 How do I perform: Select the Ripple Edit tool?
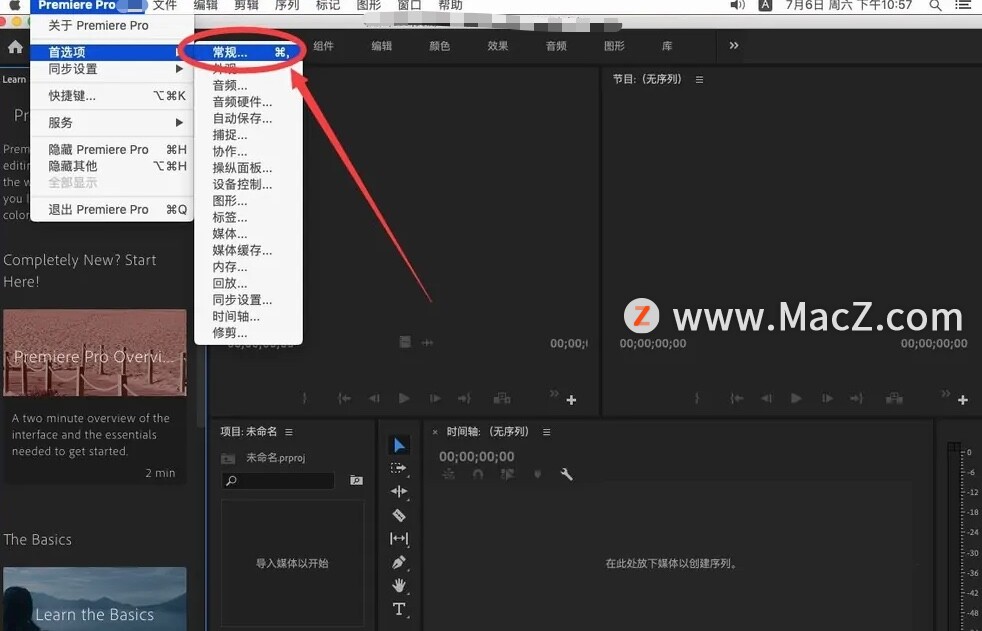399,491
